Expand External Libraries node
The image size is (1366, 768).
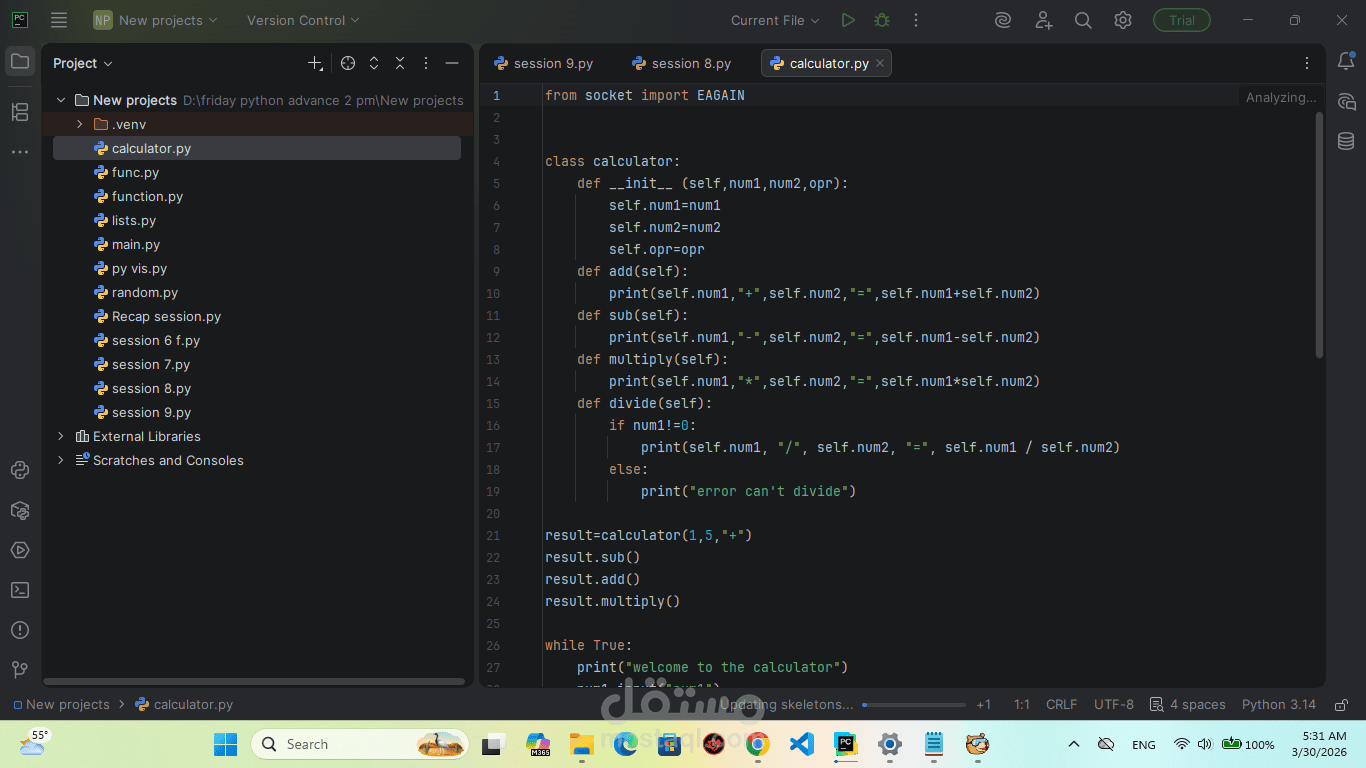coord(61,436)
